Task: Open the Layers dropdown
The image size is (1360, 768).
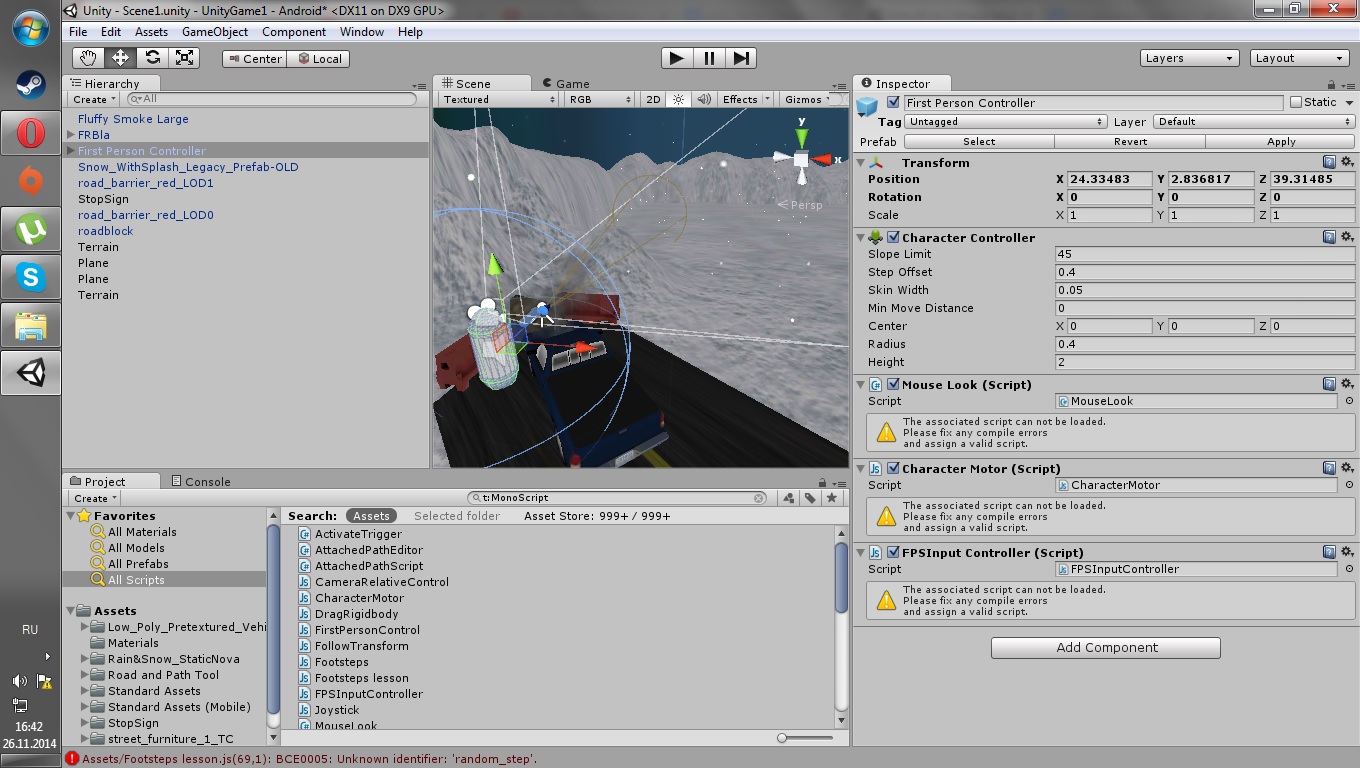Action: click(x=1189, y=58)
